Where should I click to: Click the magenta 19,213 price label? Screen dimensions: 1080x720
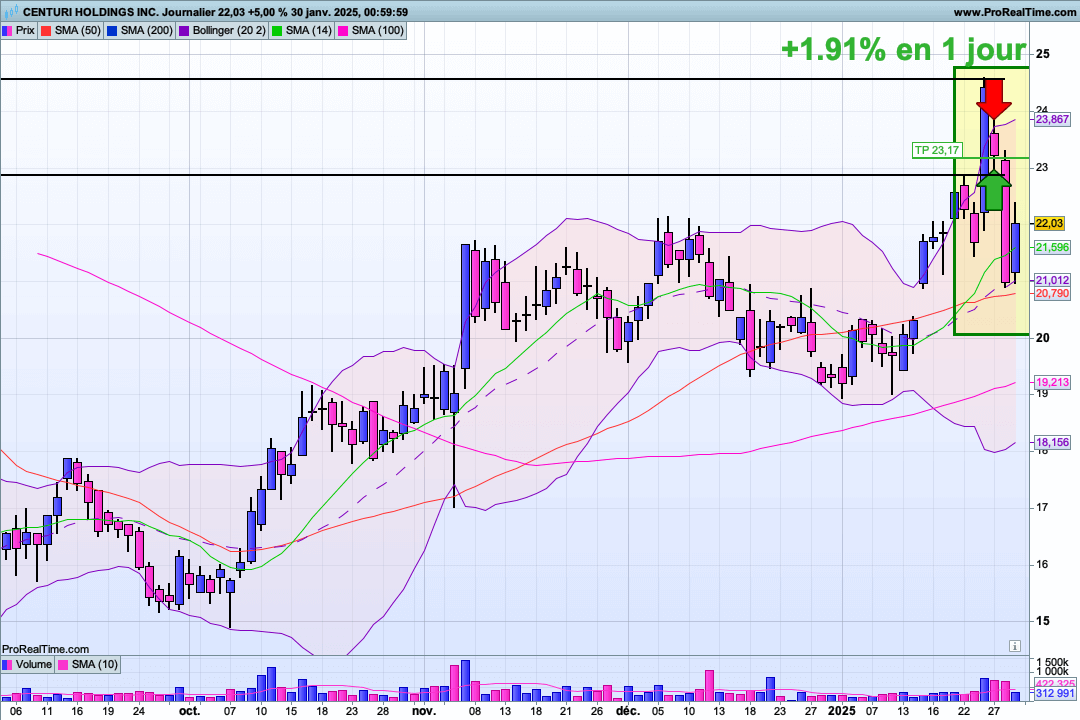[x=1052, y=382]
